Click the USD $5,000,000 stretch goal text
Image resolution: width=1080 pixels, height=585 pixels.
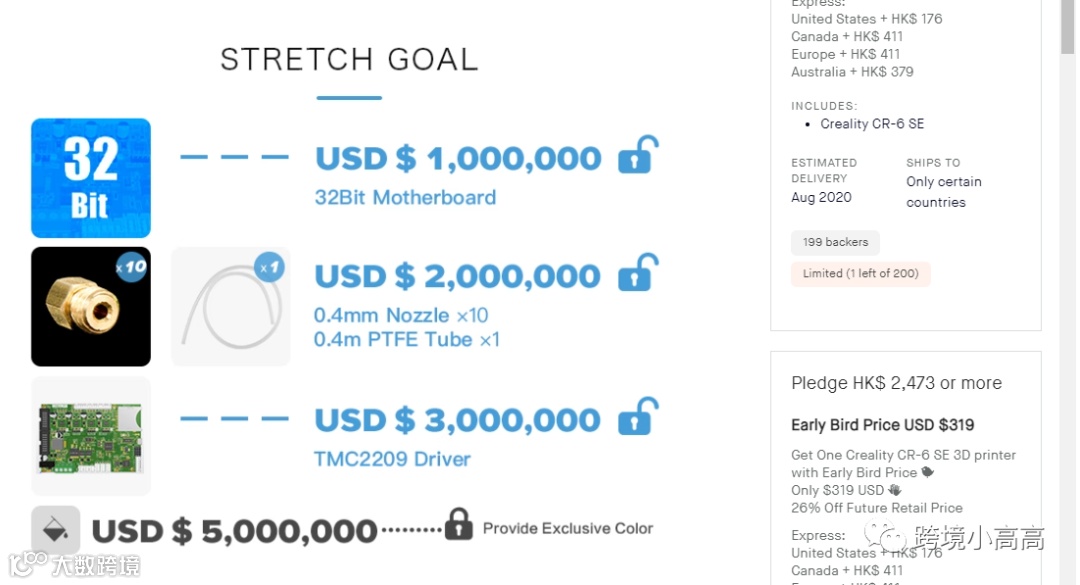(235, 531)
